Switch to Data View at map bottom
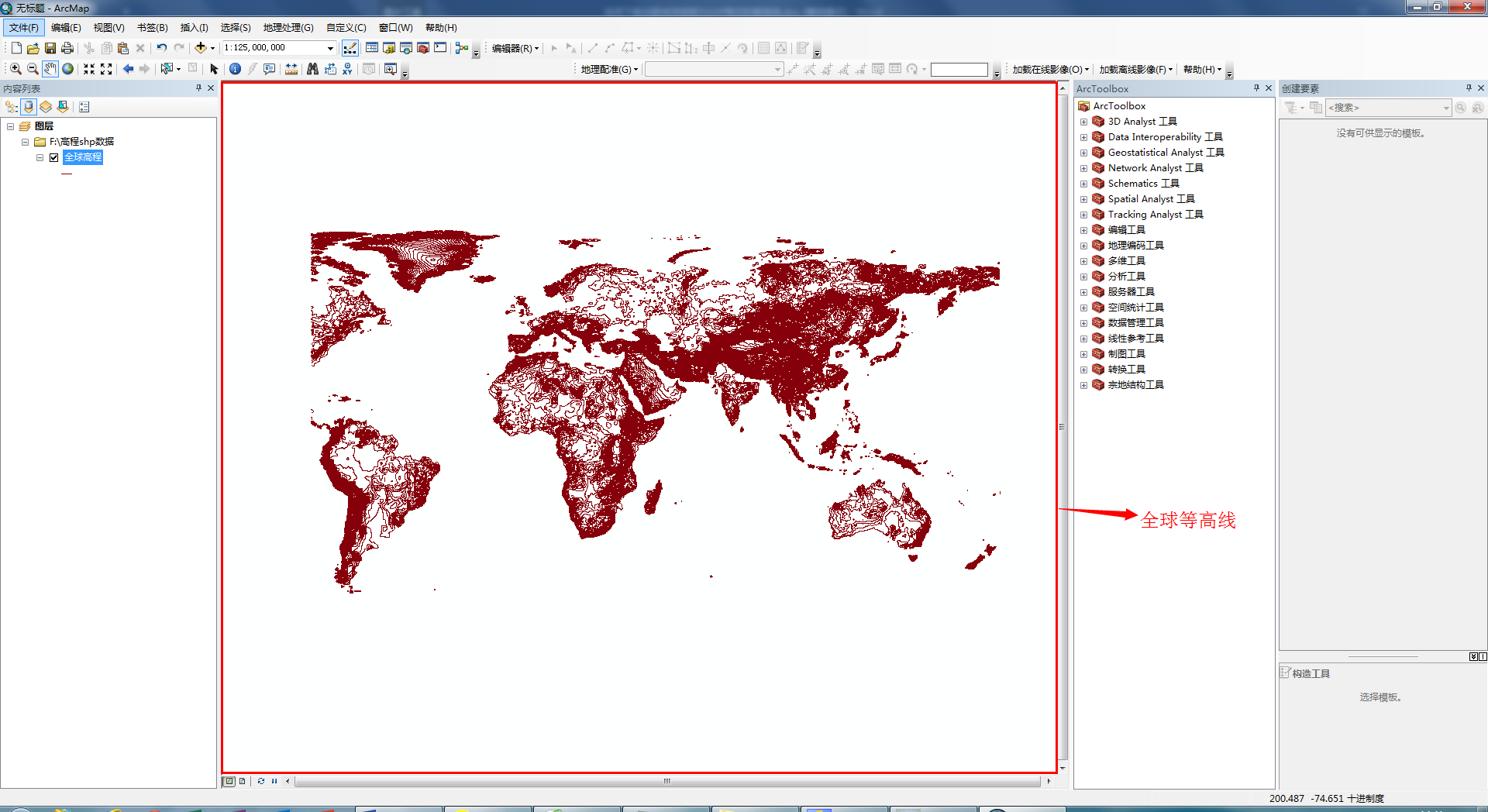Image resolution: width=1488 pixels, height=812 pixels. click(x=229, y=781)
